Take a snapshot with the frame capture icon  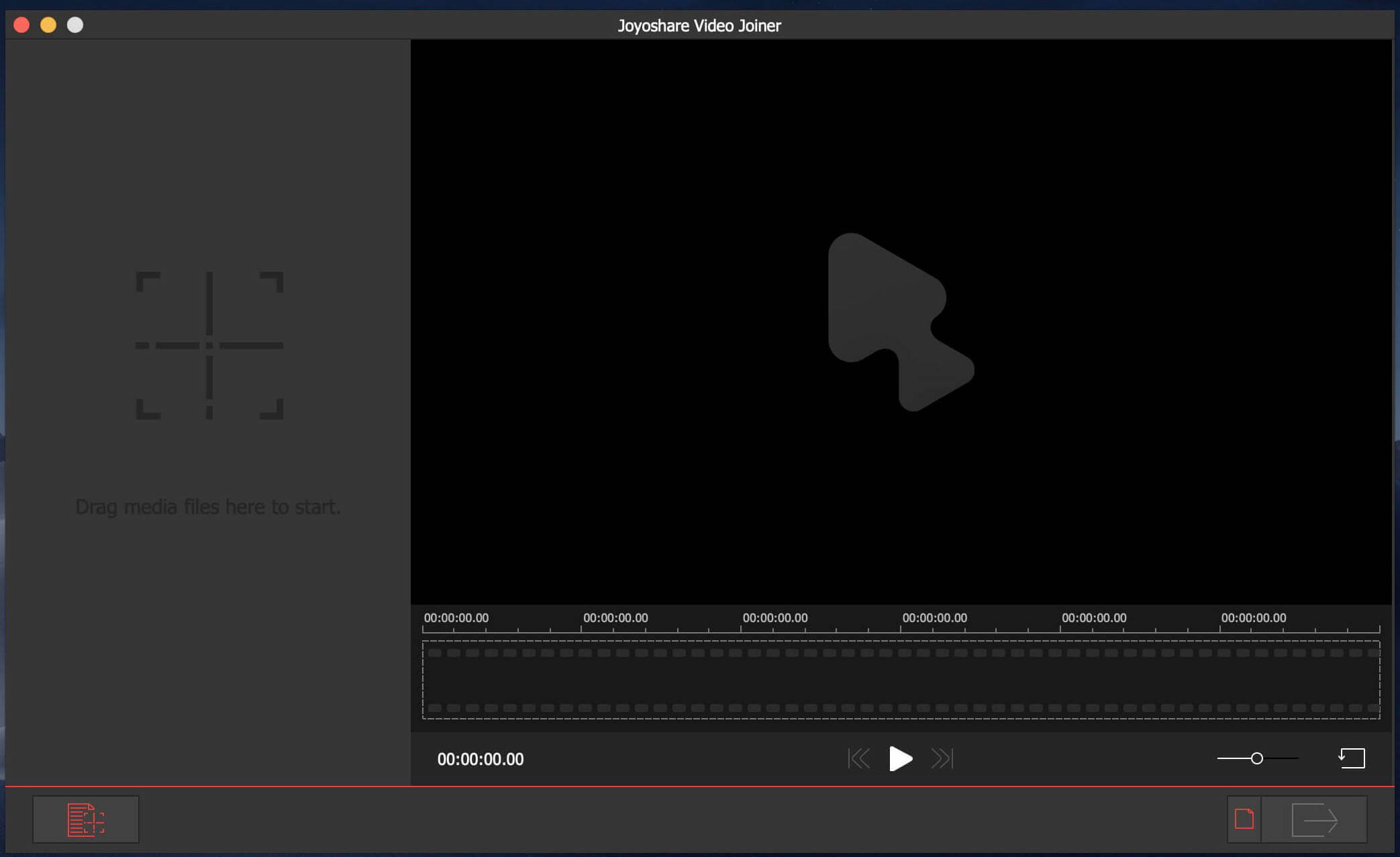pos(1352,758)
